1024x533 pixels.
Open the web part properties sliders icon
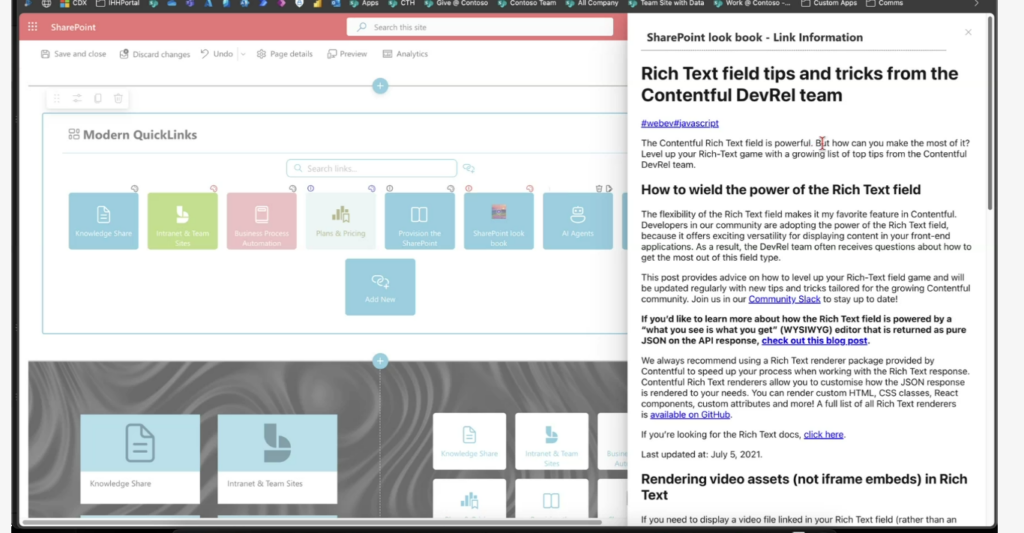pos(77,98)
